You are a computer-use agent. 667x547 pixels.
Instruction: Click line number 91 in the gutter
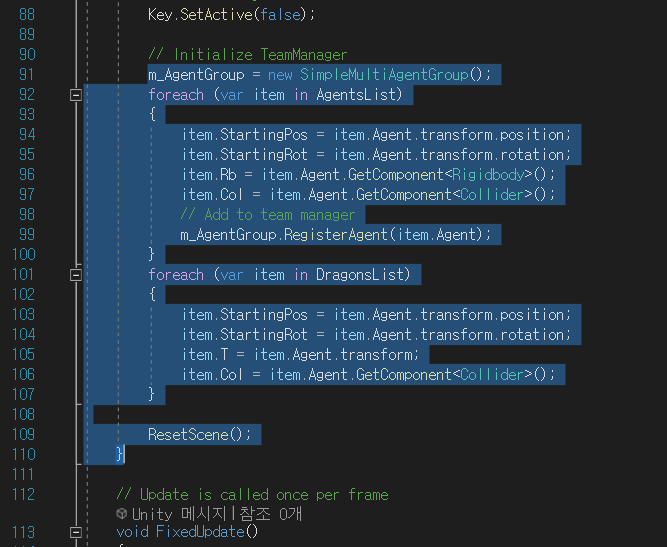click(x=26, y=75)
